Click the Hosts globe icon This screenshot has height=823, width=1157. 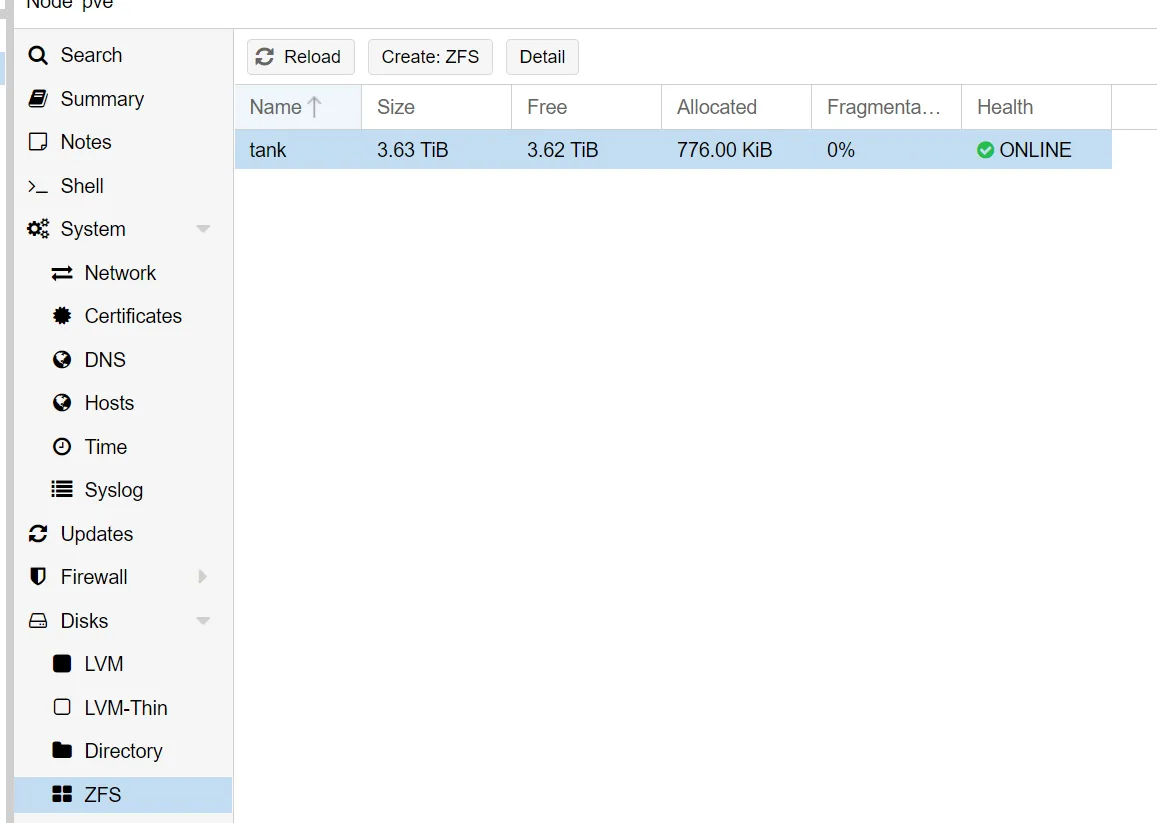(x=62, y=403)
